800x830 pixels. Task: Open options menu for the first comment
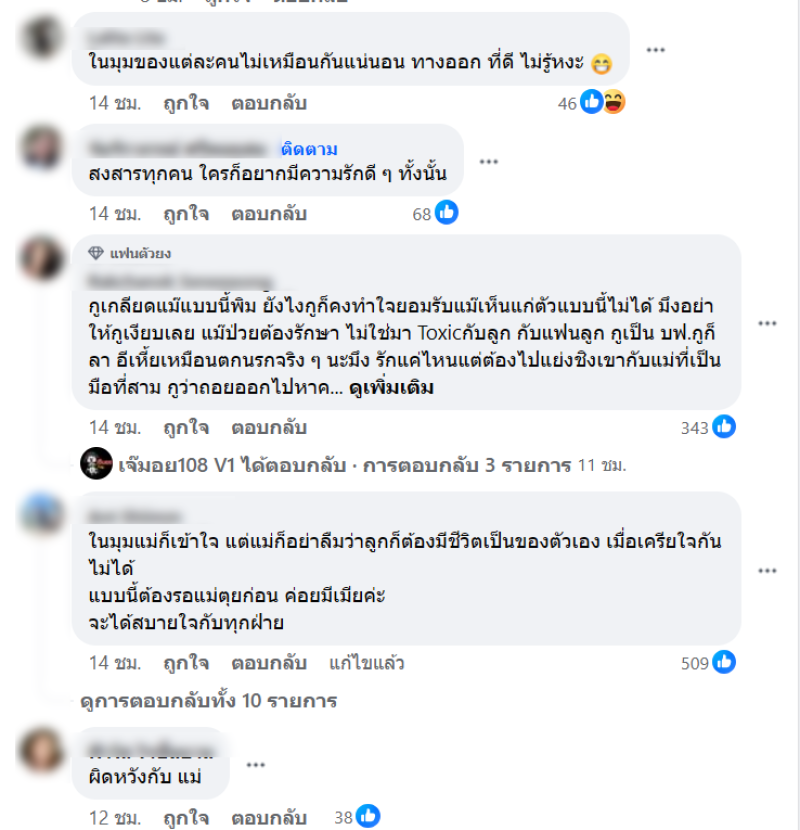tap(655, 50)
